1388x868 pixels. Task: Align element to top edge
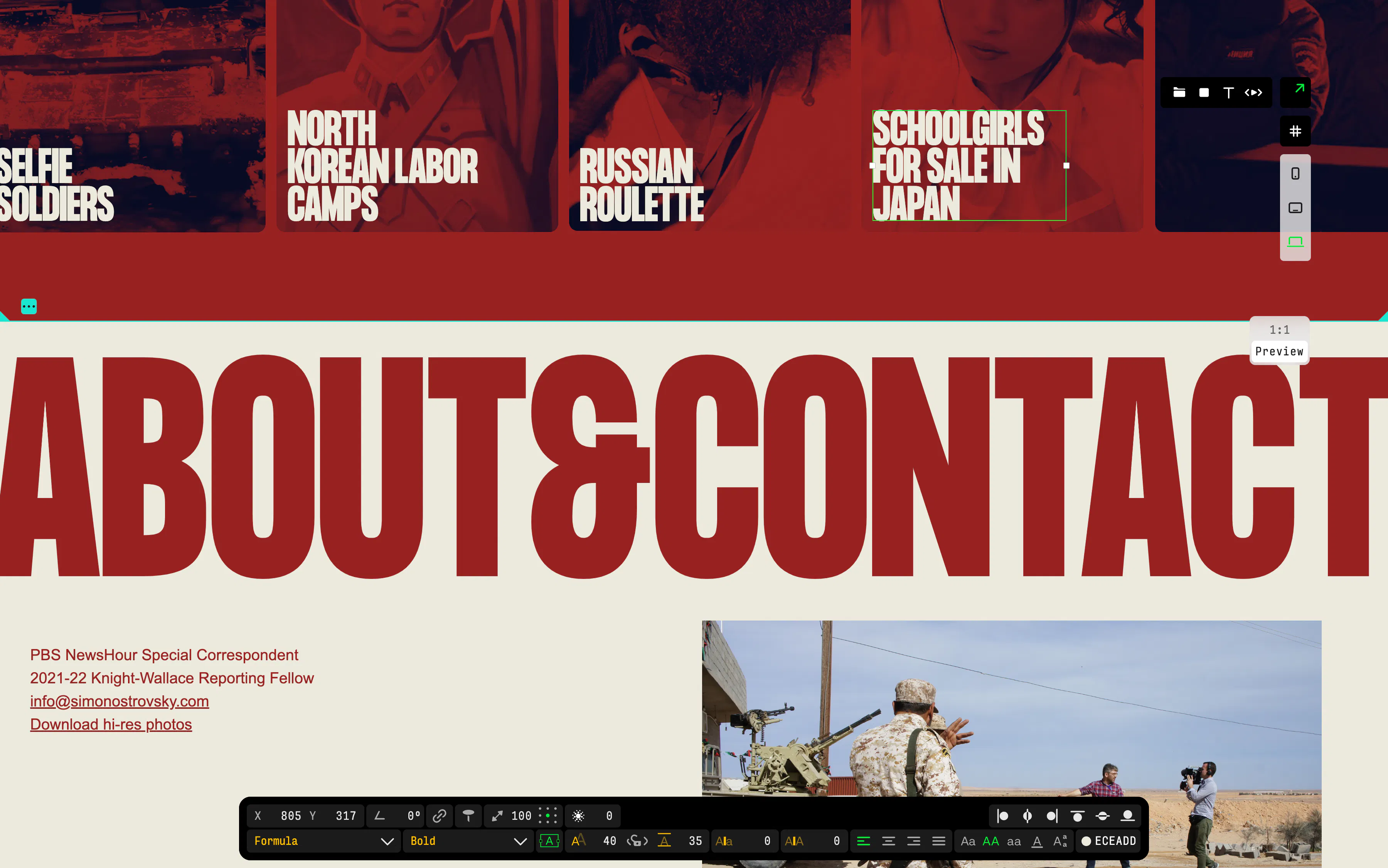1077,816
